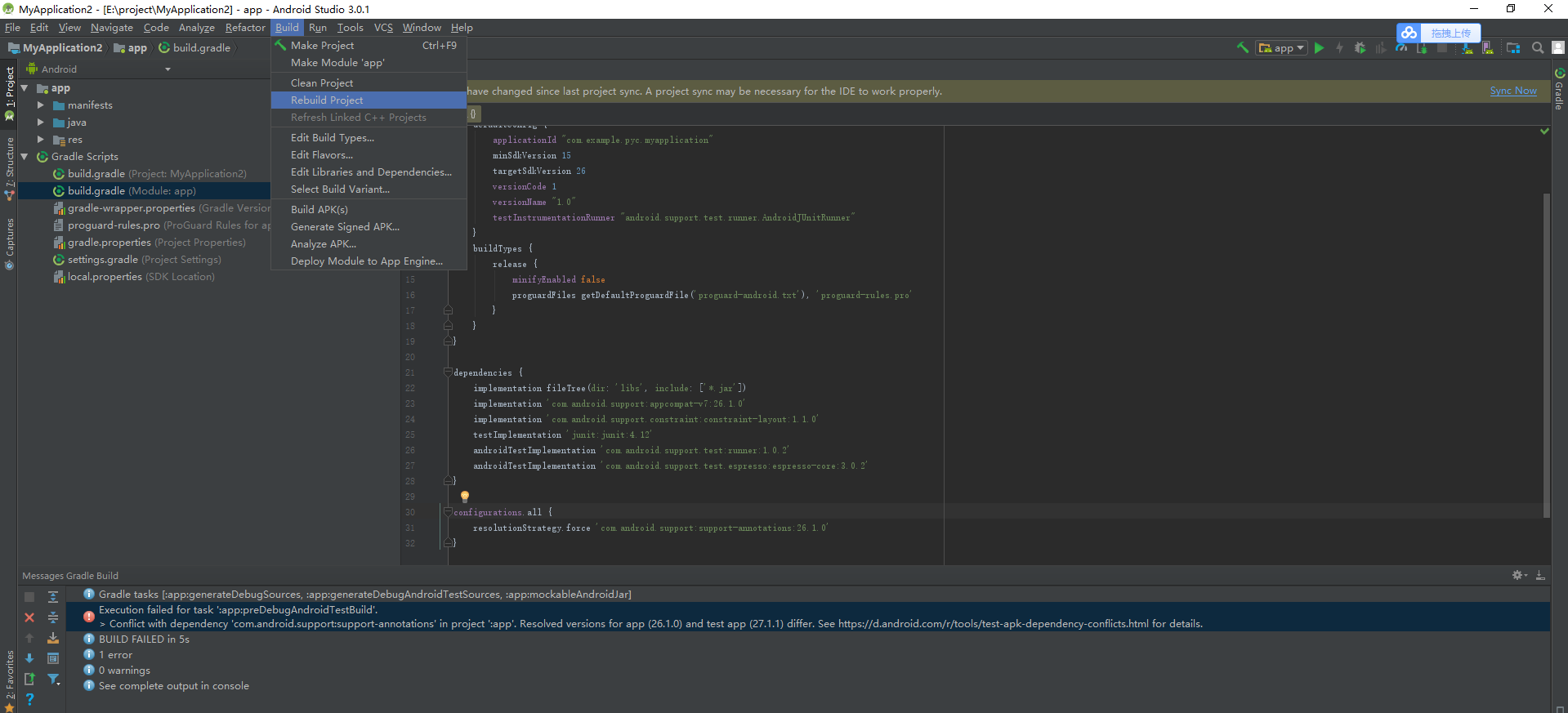Choose Rebuild Project menu item
The width and height of the screenshot is (1568, 713).
369,100
